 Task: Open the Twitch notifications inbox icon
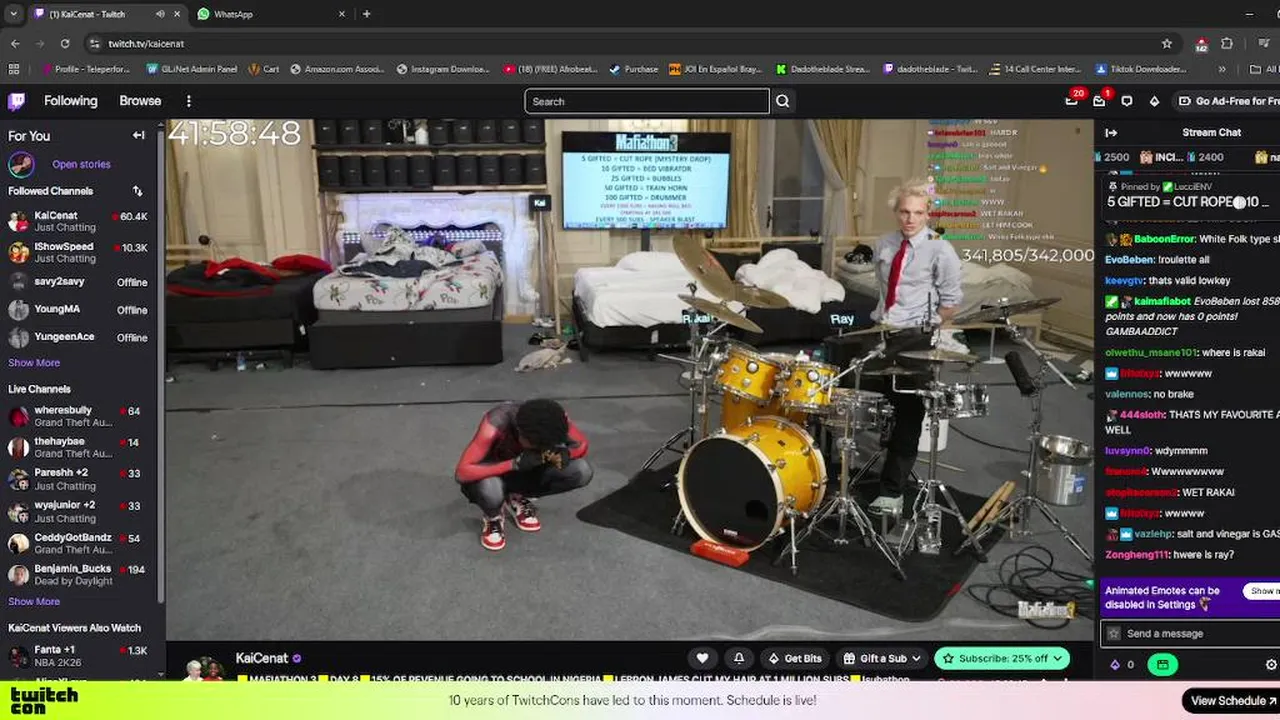(x=1099, y=101)
